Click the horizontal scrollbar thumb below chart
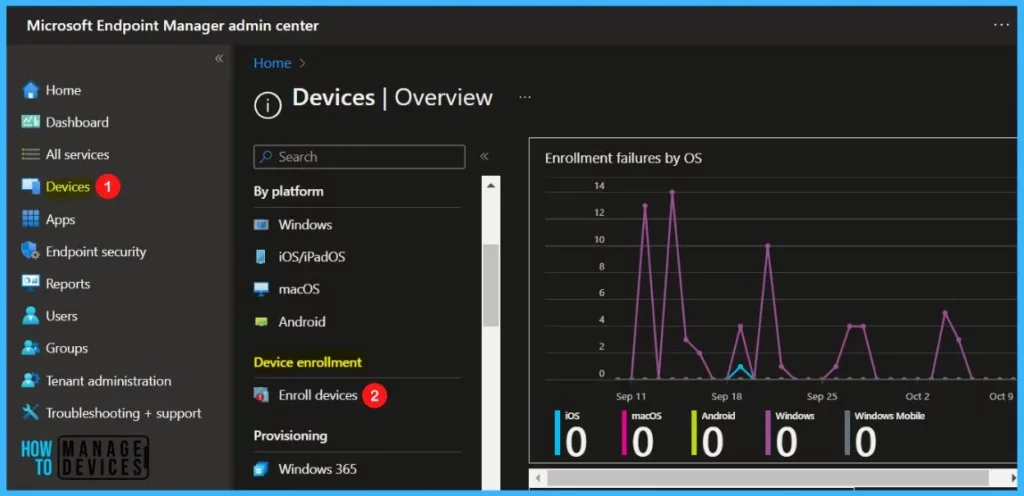This screenshot has width=1024, height=496. pos(768,478)
